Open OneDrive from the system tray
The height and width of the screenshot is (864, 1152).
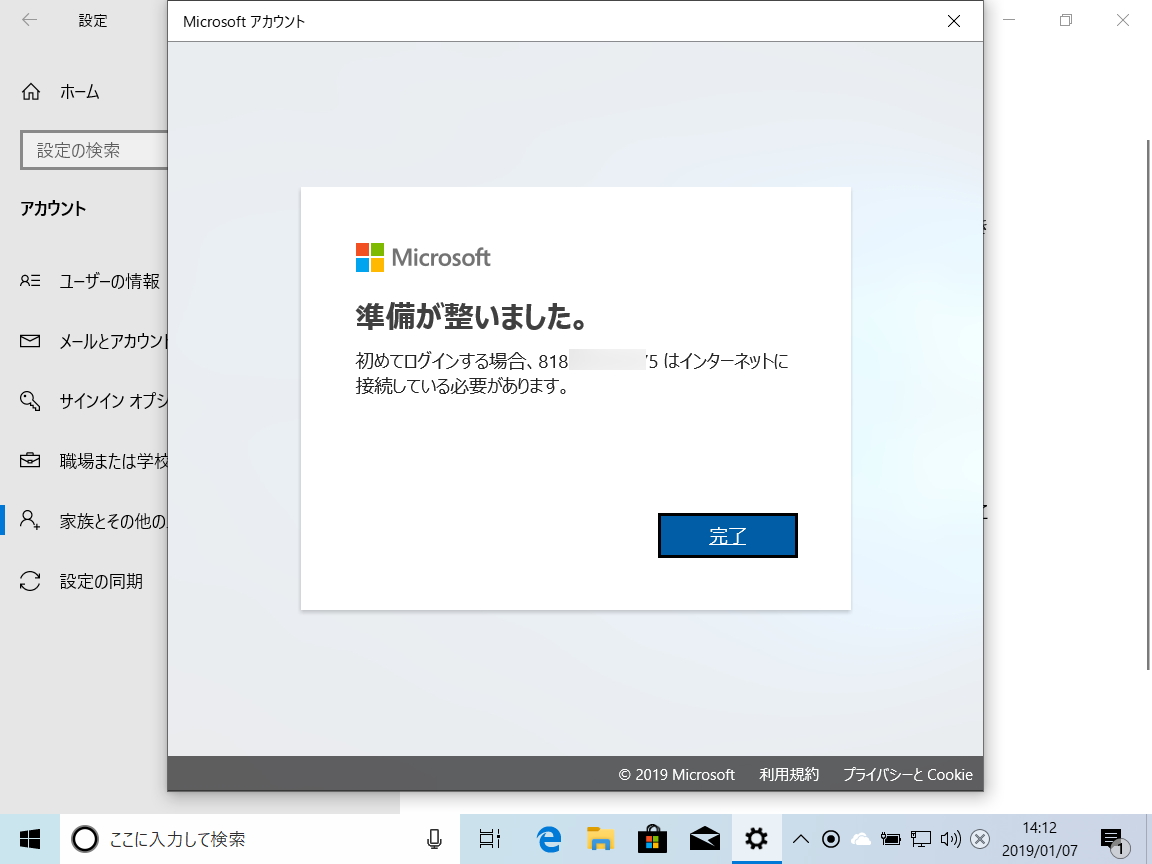[x=861, y=839]
